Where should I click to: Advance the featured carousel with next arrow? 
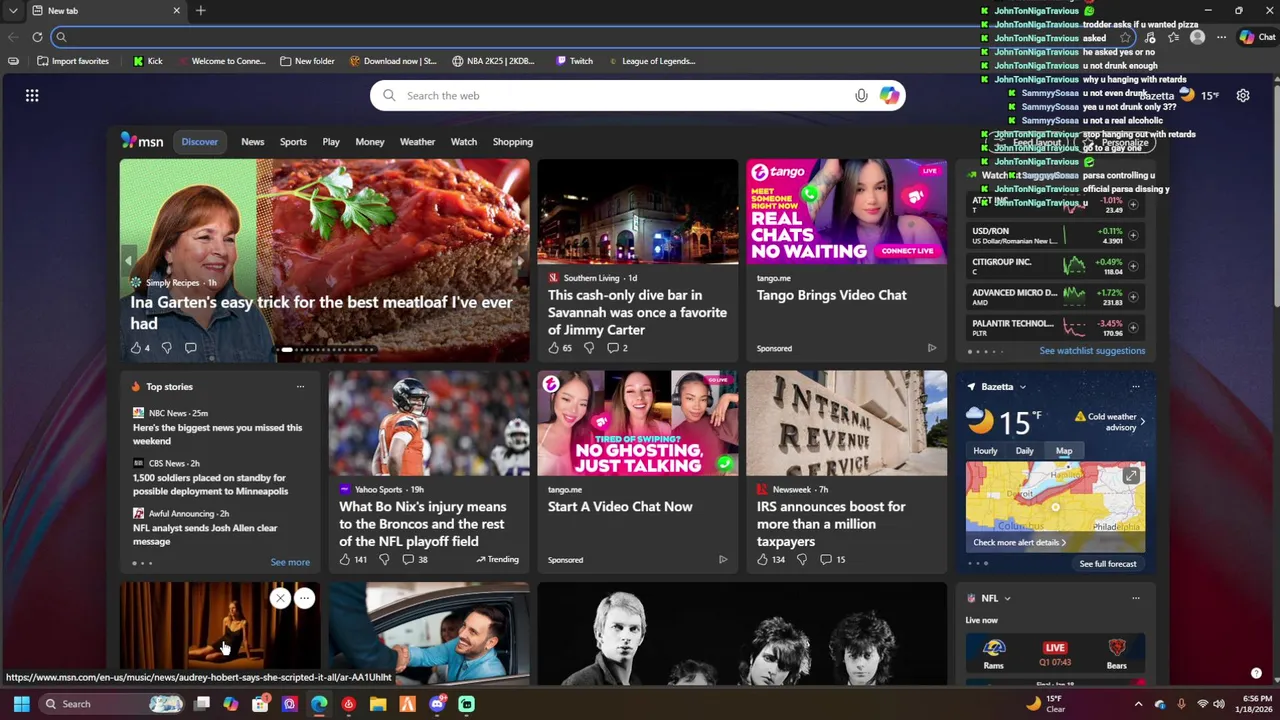(x=519, y=260)
